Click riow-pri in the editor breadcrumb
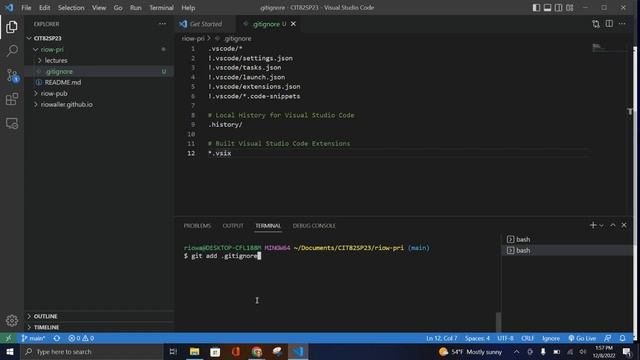This screenshot has height=360, width=640. coord(193,38)
